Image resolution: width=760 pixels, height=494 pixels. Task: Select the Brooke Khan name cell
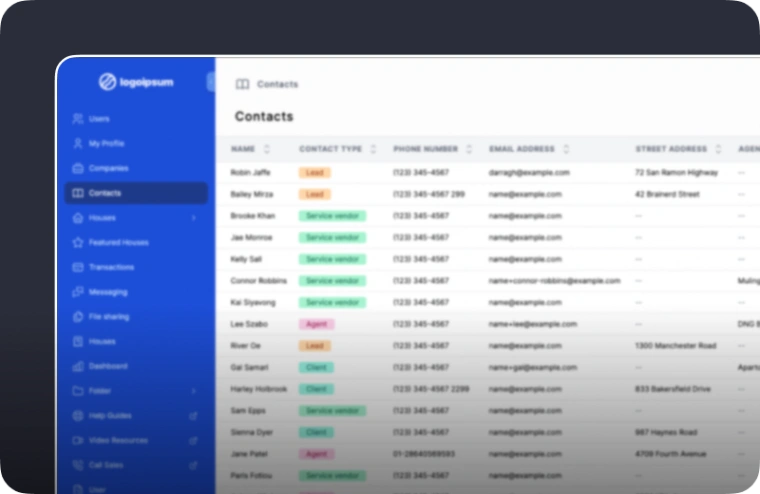(x=253, y=216)
